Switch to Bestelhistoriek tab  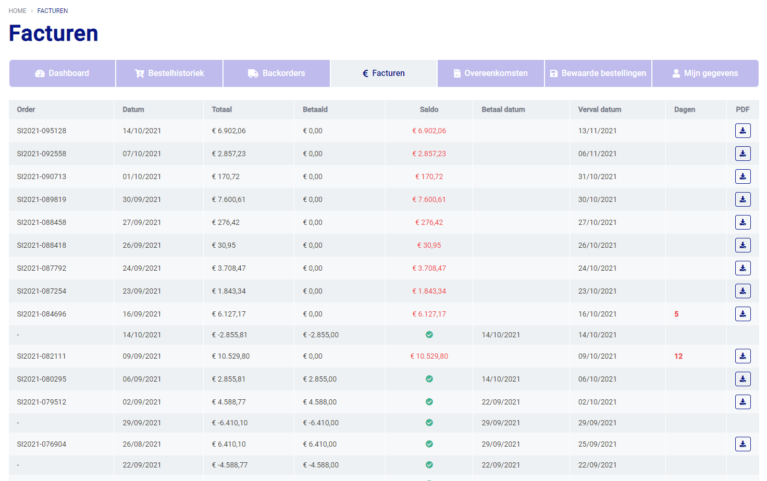pos(168,73)
